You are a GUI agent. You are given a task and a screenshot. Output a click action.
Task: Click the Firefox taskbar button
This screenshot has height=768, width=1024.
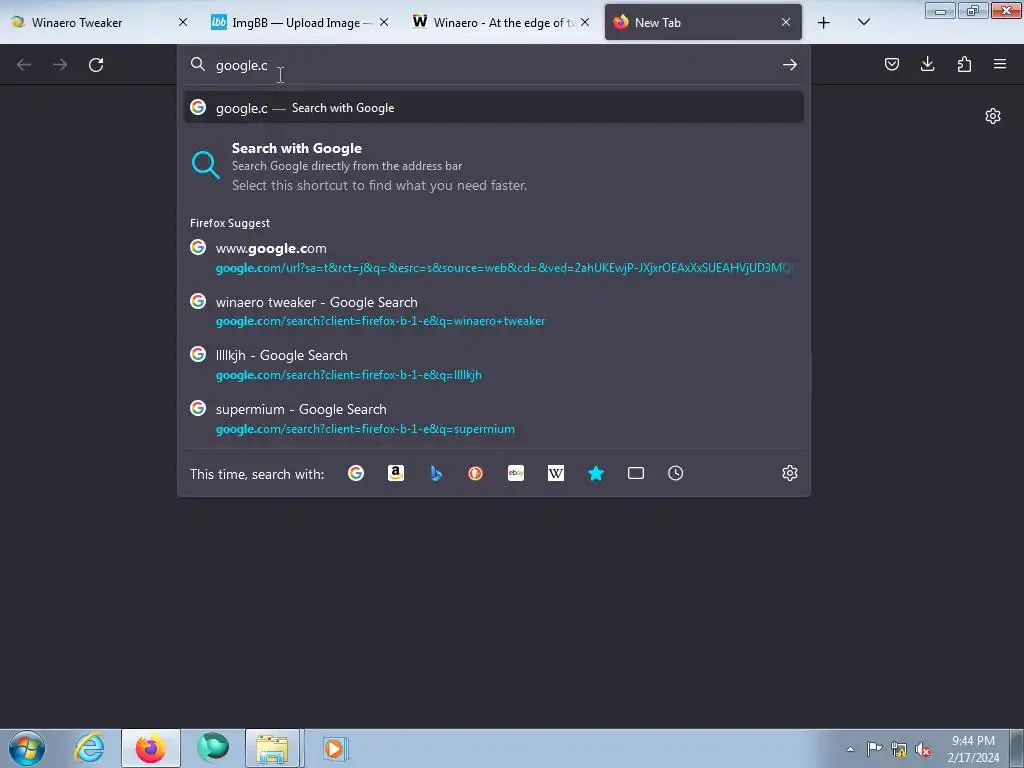click(x=150, y=748)
